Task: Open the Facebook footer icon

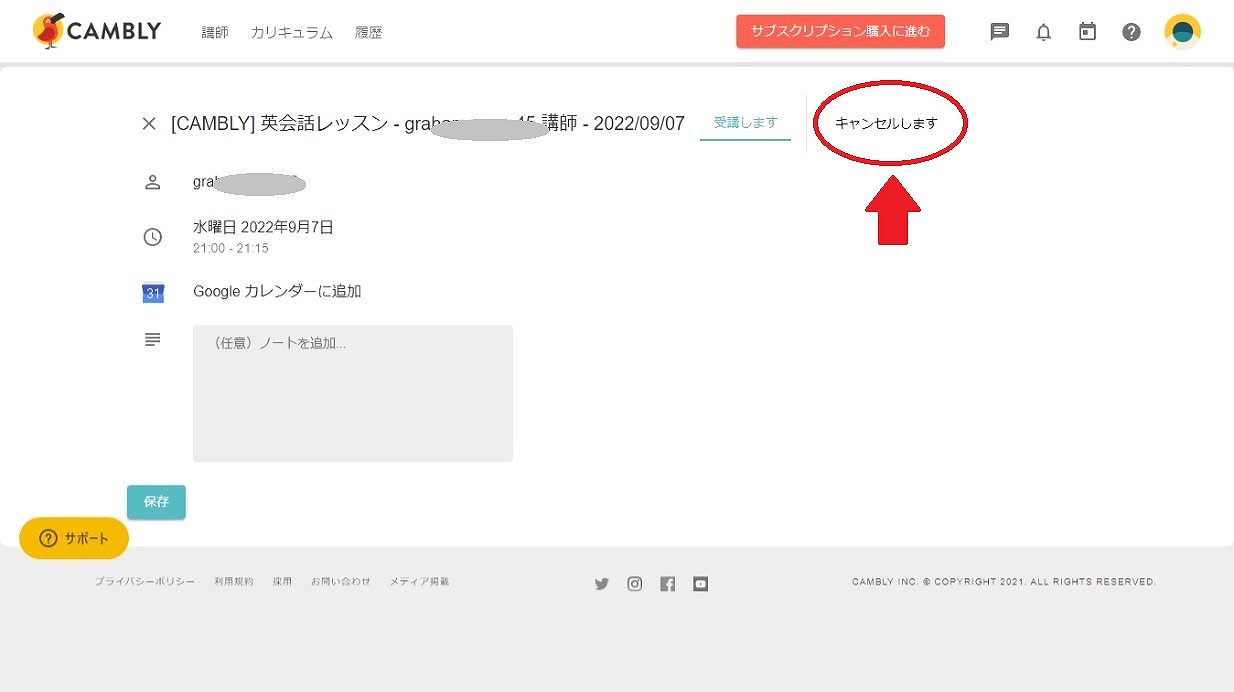Action: click(668, 584)
